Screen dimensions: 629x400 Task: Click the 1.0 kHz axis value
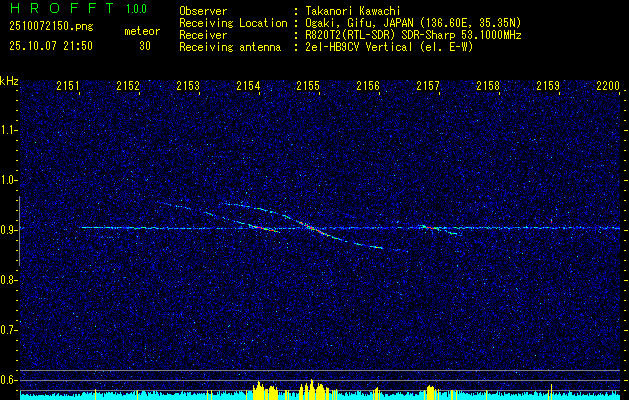pos(8,180)
